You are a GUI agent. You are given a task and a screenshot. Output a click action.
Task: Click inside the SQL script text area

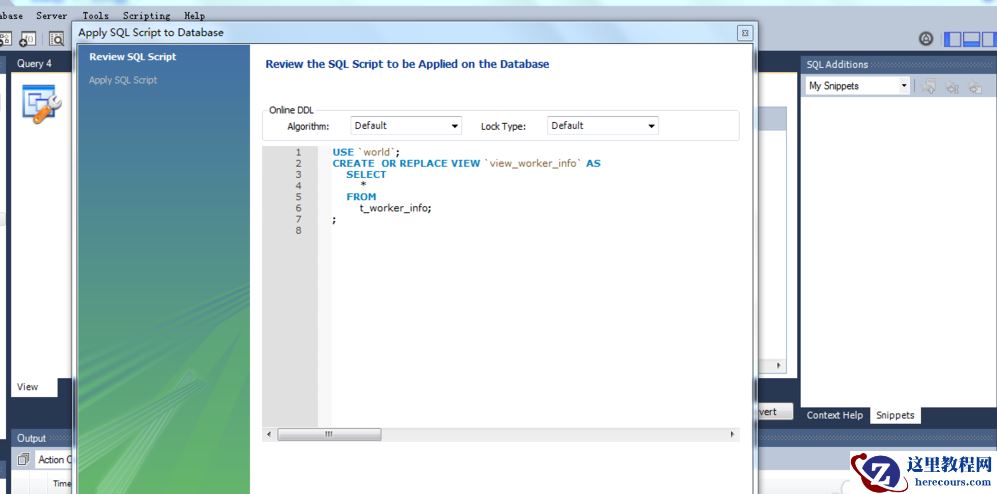click(530, 300)
